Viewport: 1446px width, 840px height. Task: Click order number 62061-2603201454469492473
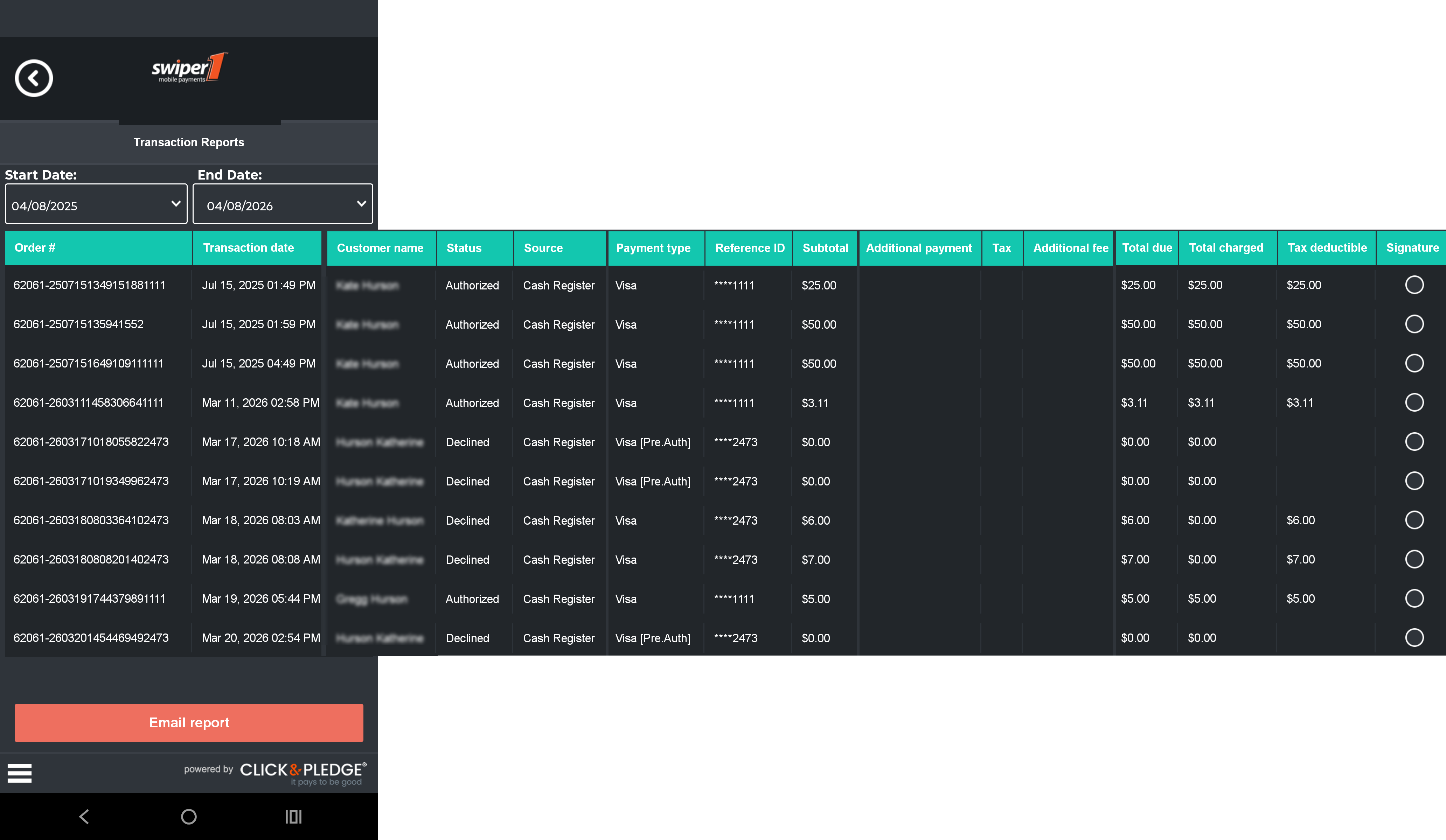(x=91, y=637)
